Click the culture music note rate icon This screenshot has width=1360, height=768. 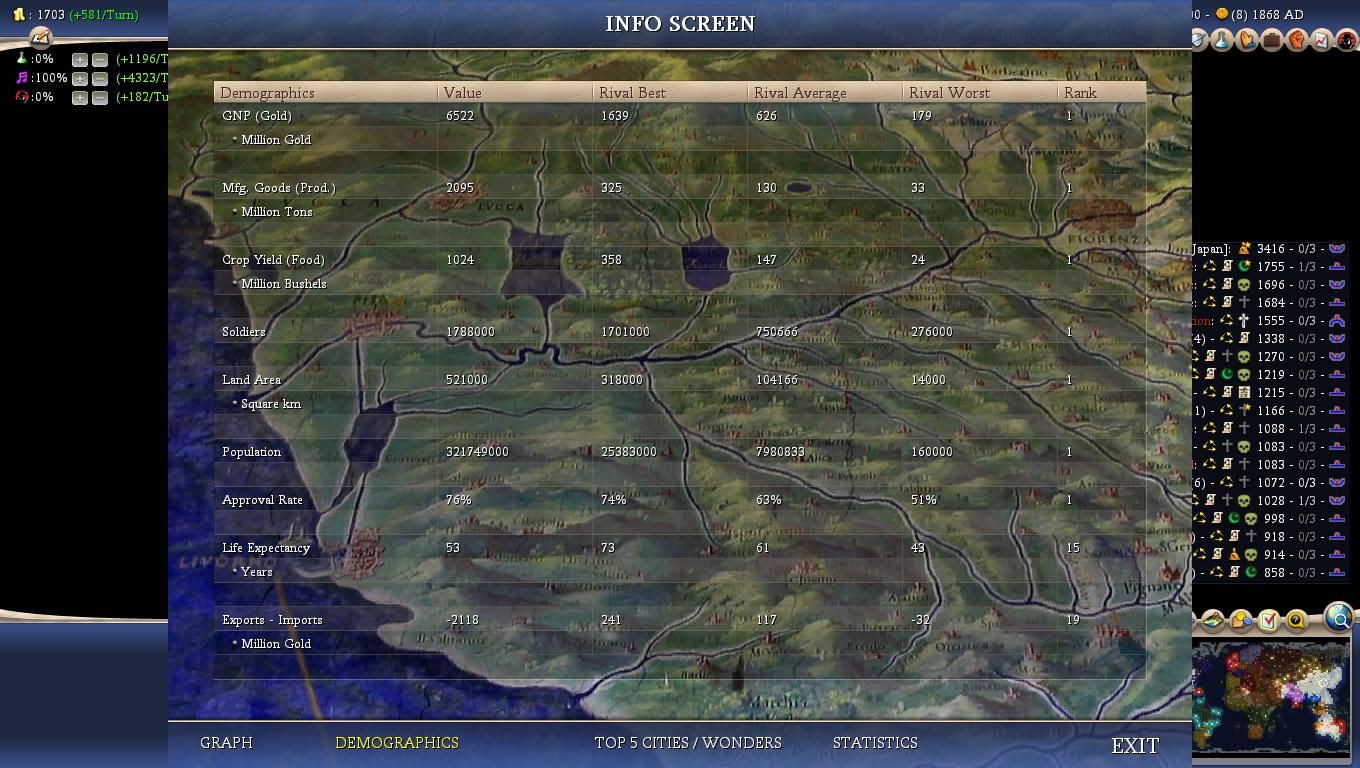[21, 78]
